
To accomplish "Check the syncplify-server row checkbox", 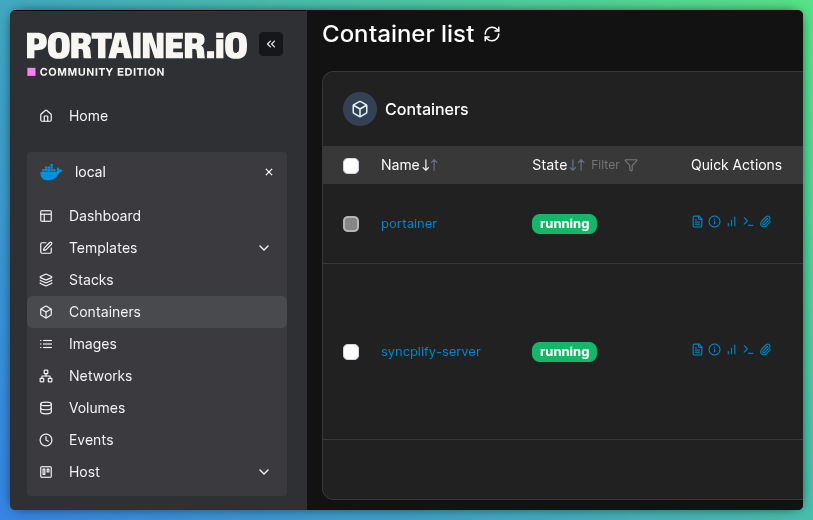I will 351,352.
